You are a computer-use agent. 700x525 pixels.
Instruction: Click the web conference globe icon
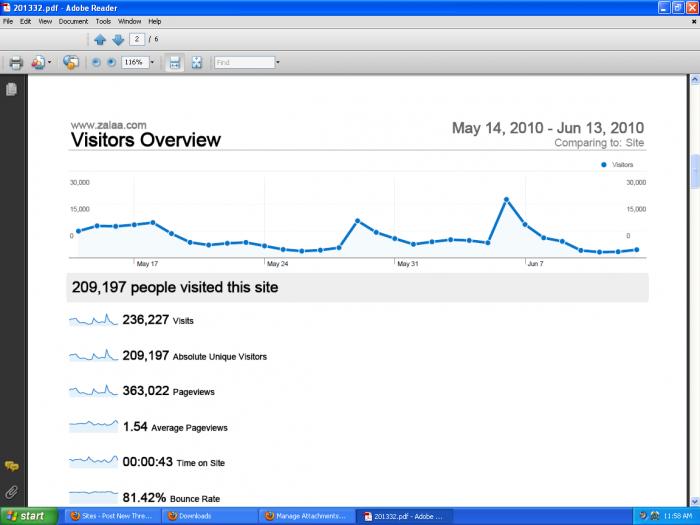coord(71,63)
